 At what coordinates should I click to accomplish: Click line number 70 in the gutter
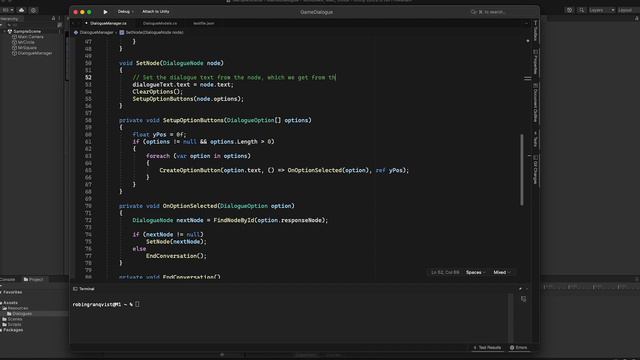click(88, 206)
